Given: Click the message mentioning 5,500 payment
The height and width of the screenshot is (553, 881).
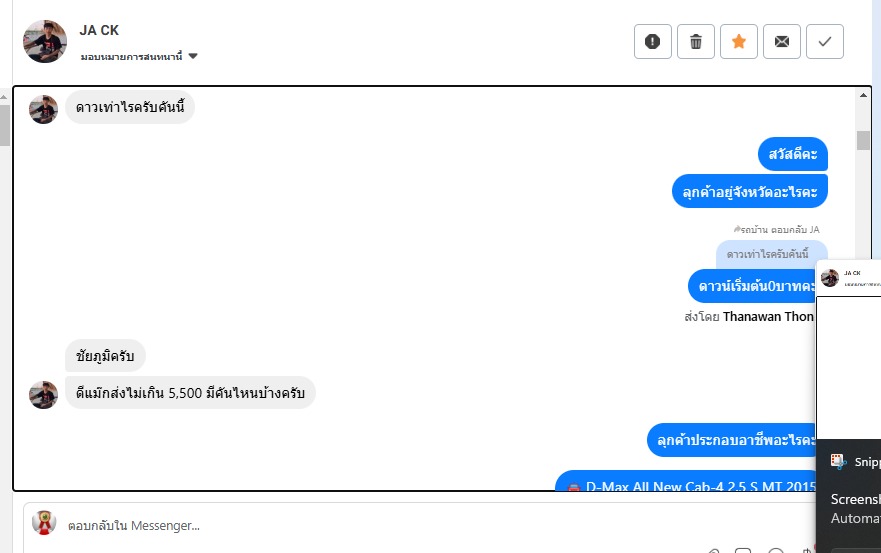Looking at the screenshot, I should point(190,393).
